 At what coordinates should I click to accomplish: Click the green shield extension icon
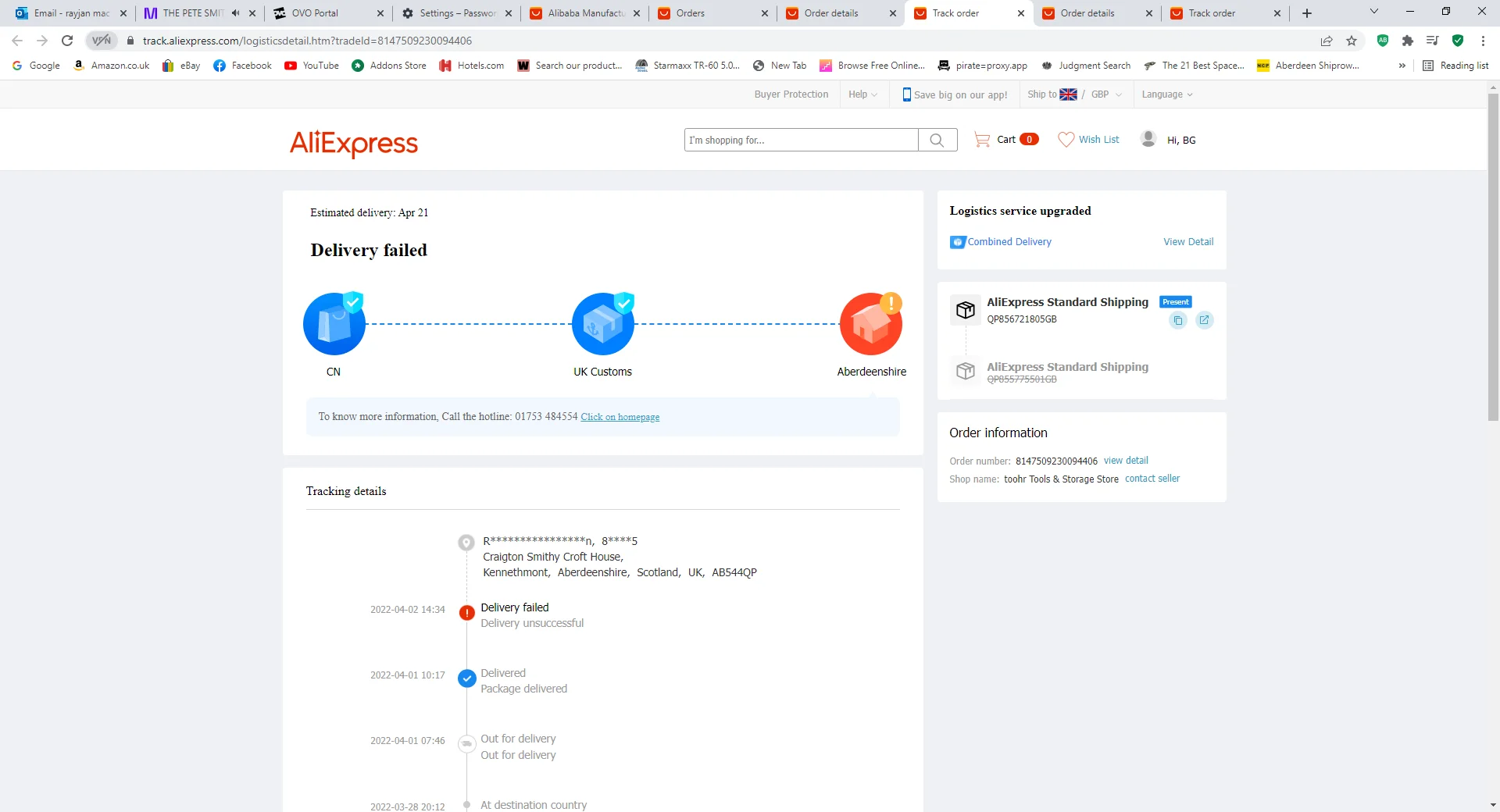1458,41
